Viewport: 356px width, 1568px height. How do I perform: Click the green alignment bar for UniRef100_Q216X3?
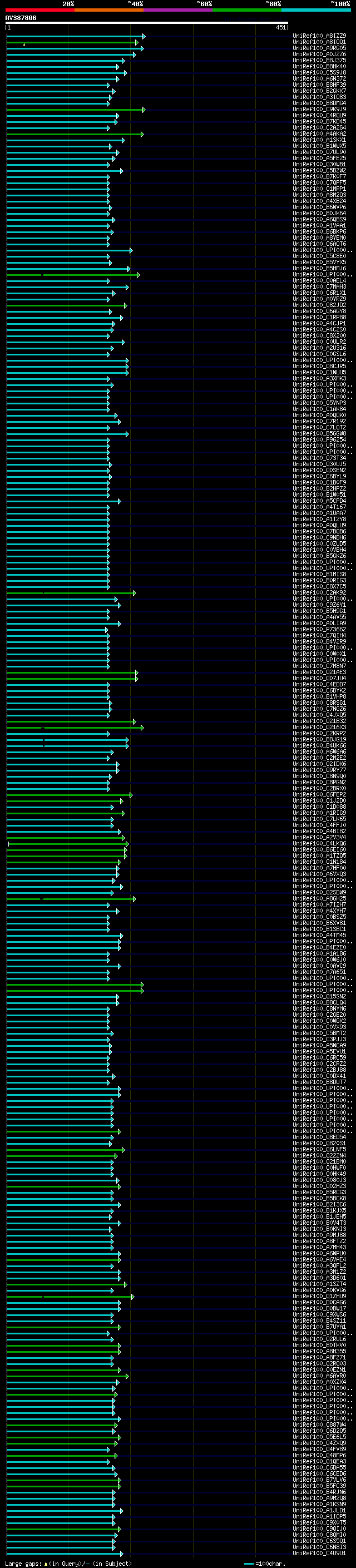click(76, 728)
